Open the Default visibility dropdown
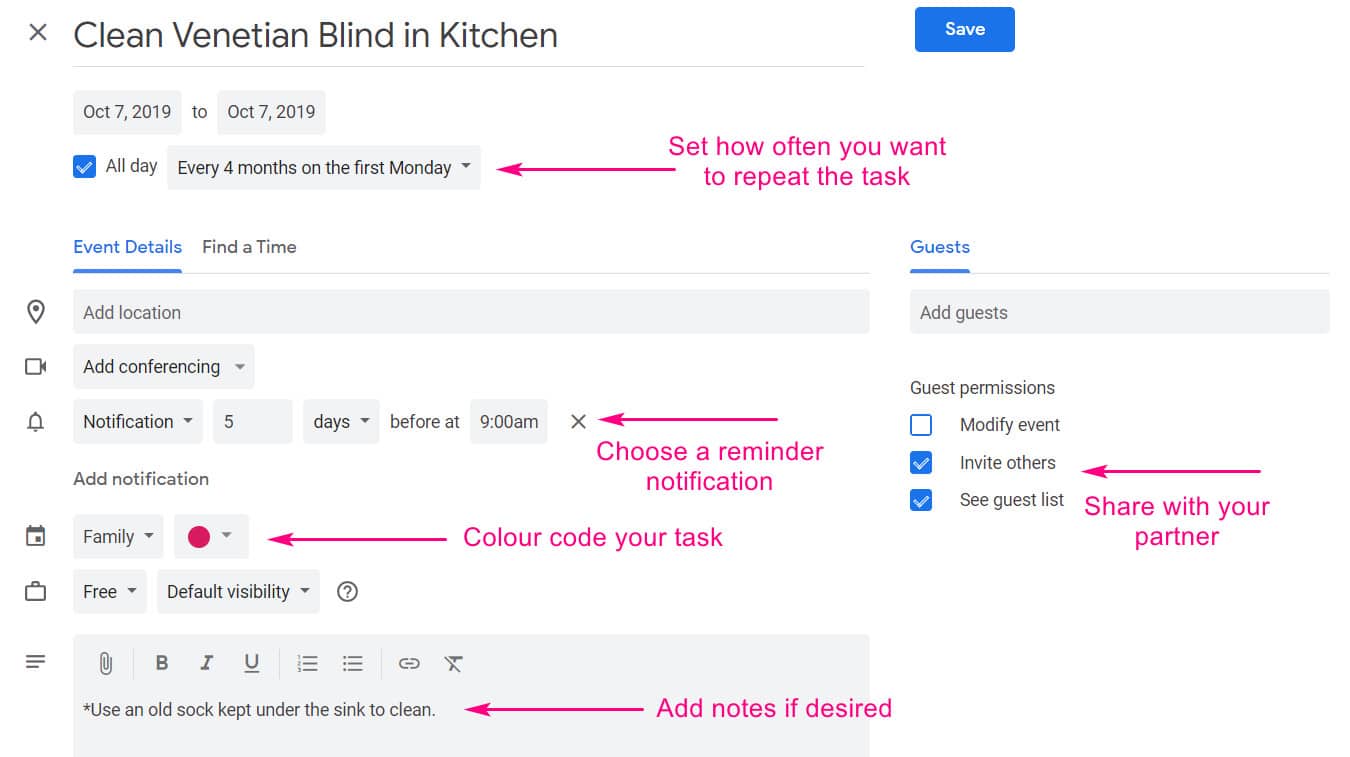 coord(237,591)
